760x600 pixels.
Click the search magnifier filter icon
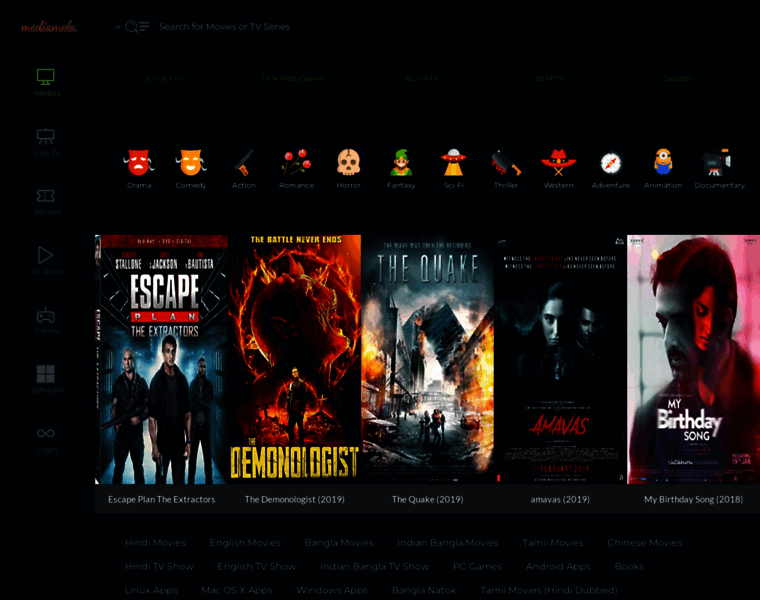point(137,27)
